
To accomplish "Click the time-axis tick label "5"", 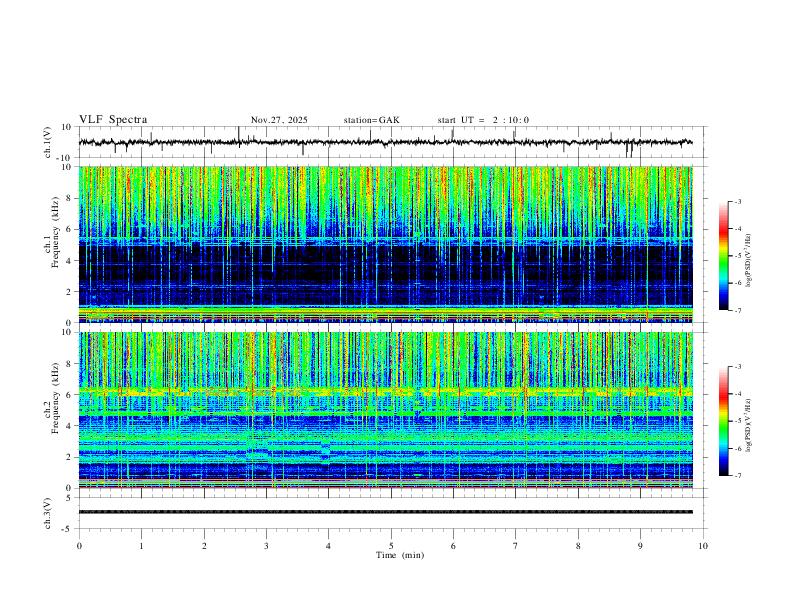I will point(391,546).
